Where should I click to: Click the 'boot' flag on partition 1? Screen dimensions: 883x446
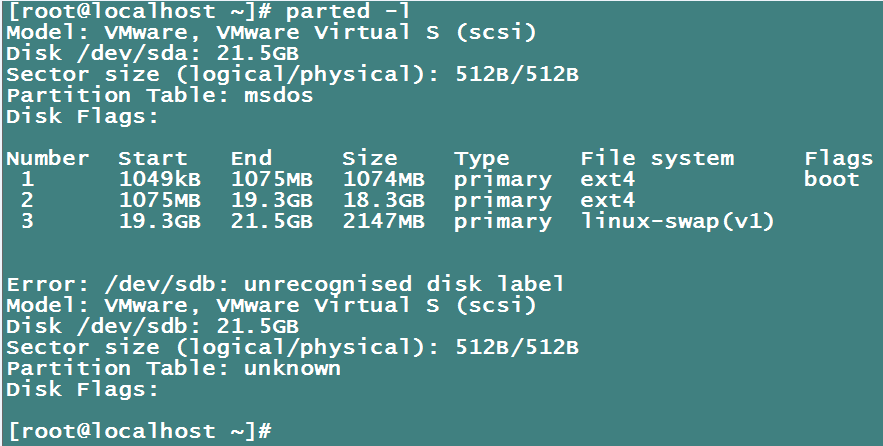click(831, 179)
